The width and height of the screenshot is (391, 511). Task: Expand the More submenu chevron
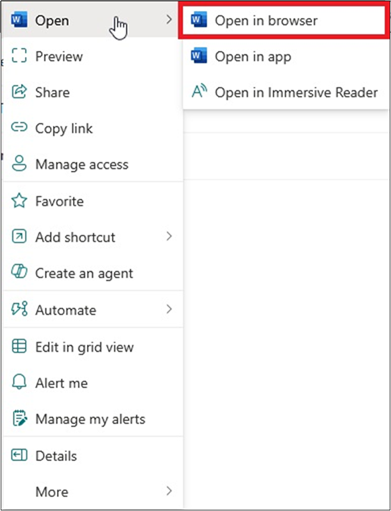tap(169, 491)
